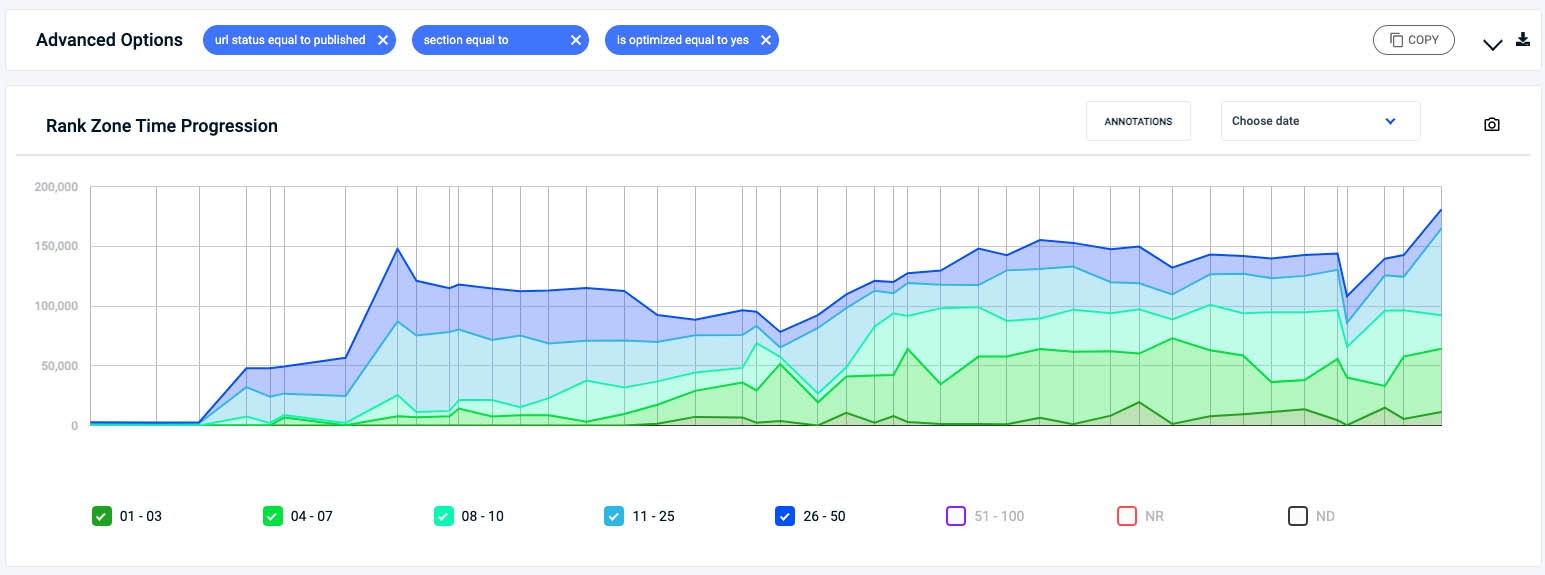
Task: Take a chart snapshot with camera icon
Action: click(x=1492, y=125)
